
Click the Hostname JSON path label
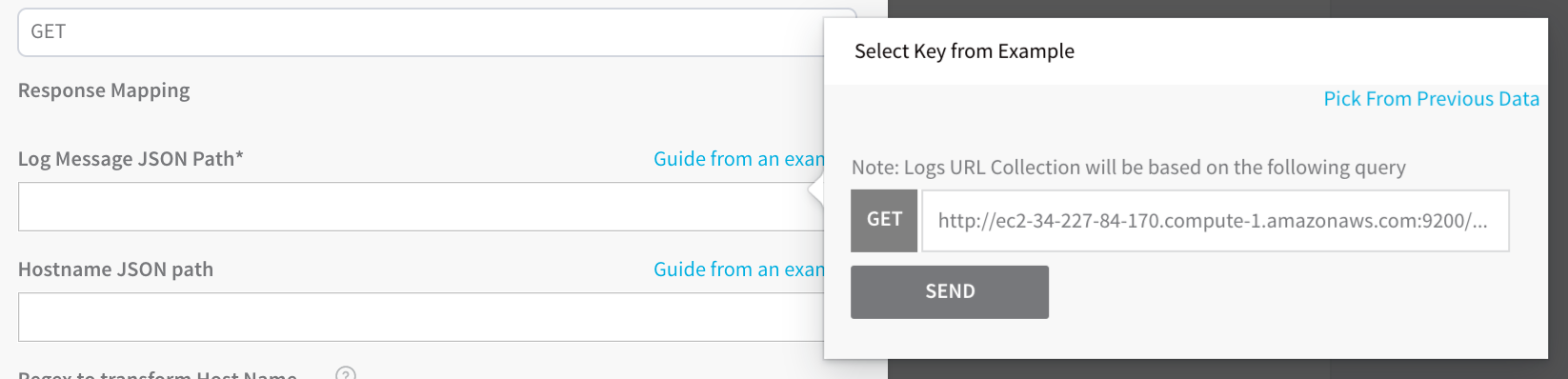tap(115, 269)
